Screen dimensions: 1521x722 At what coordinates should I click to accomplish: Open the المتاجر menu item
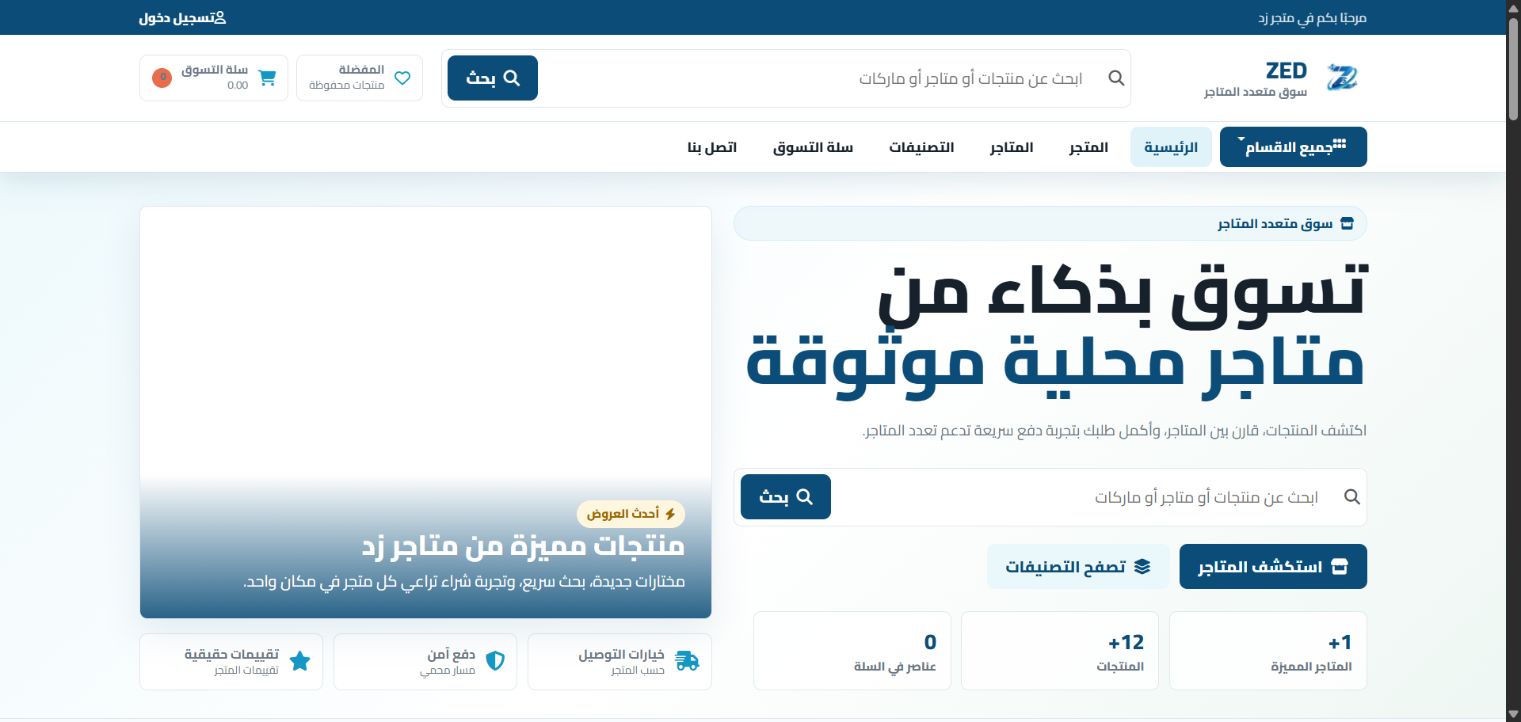[x=1012, y=147]
